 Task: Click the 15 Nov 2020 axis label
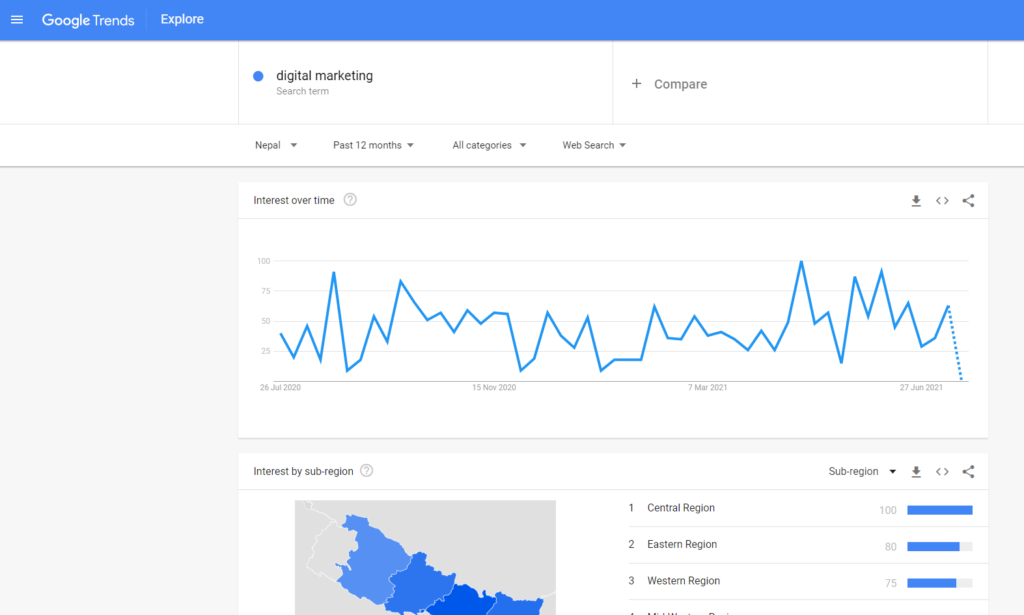494,388
